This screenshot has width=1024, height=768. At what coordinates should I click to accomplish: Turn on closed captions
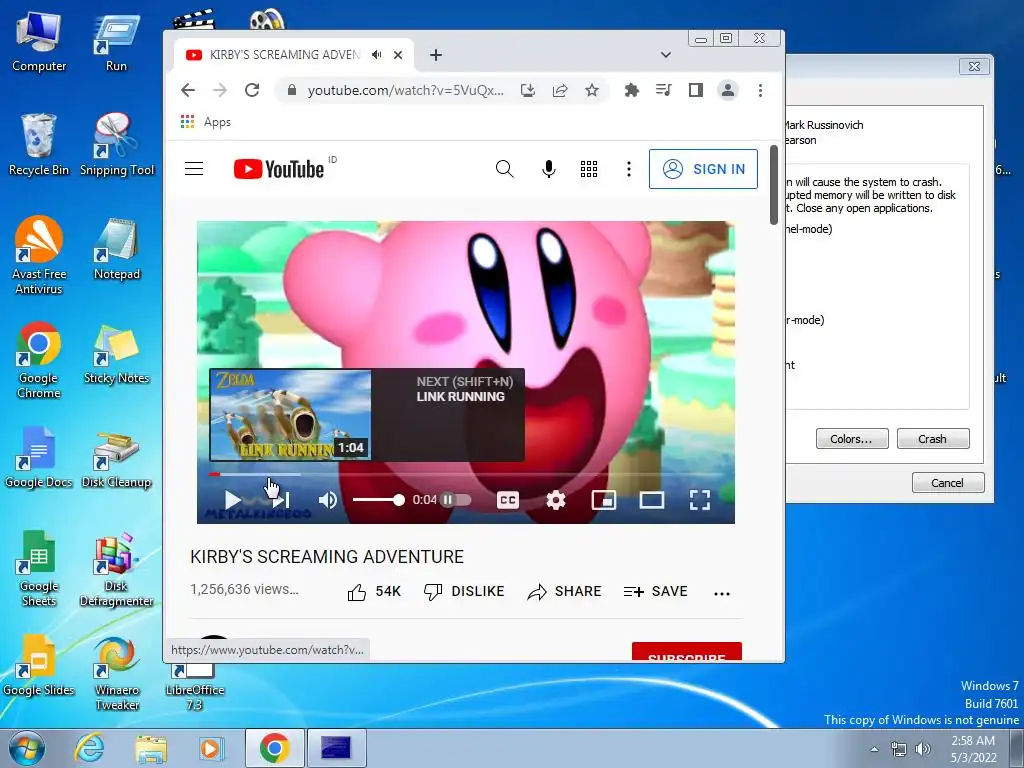point(507,500)
